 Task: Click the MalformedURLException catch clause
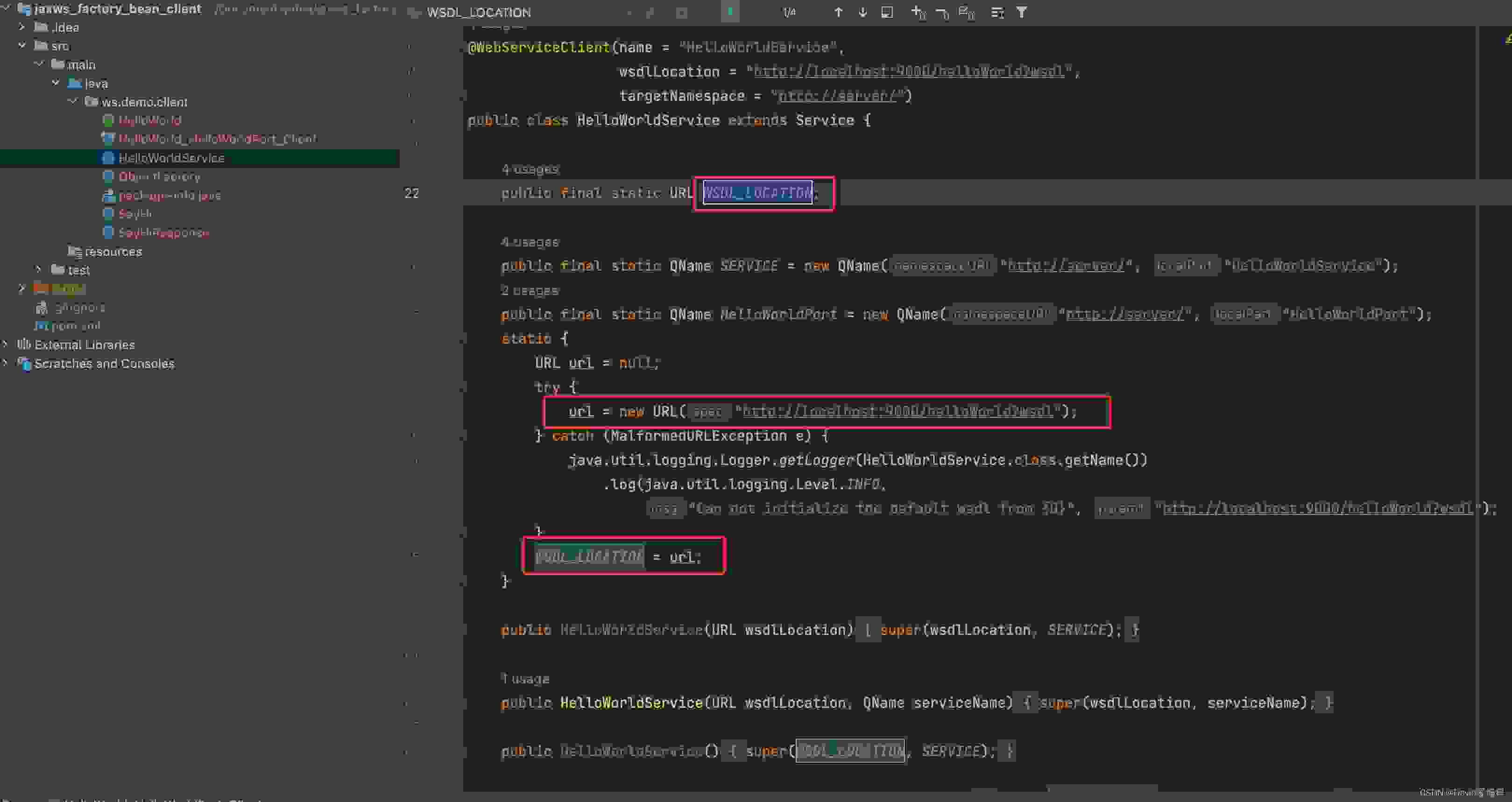pyautogui.click(x=690, y=436)
